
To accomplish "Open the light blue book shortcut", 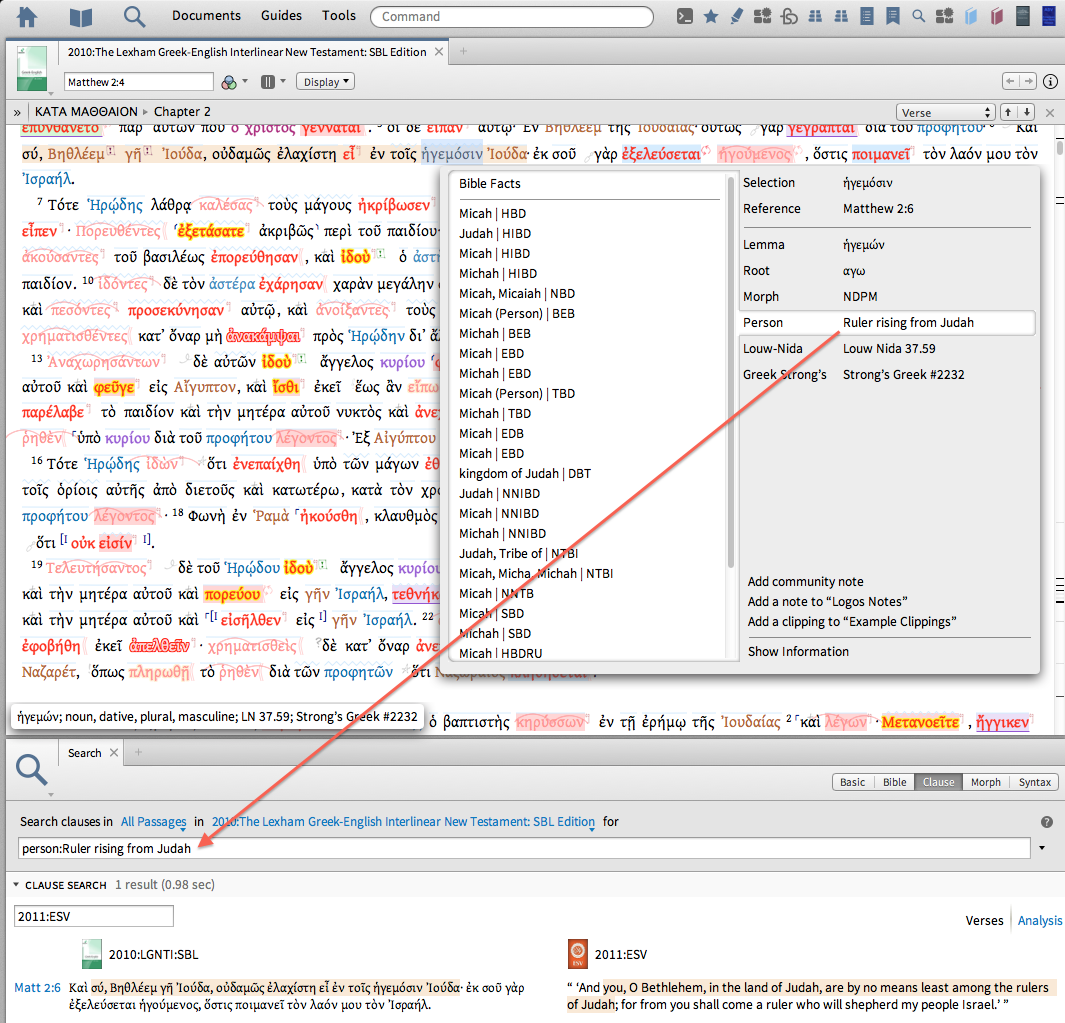I will (971, 16).
